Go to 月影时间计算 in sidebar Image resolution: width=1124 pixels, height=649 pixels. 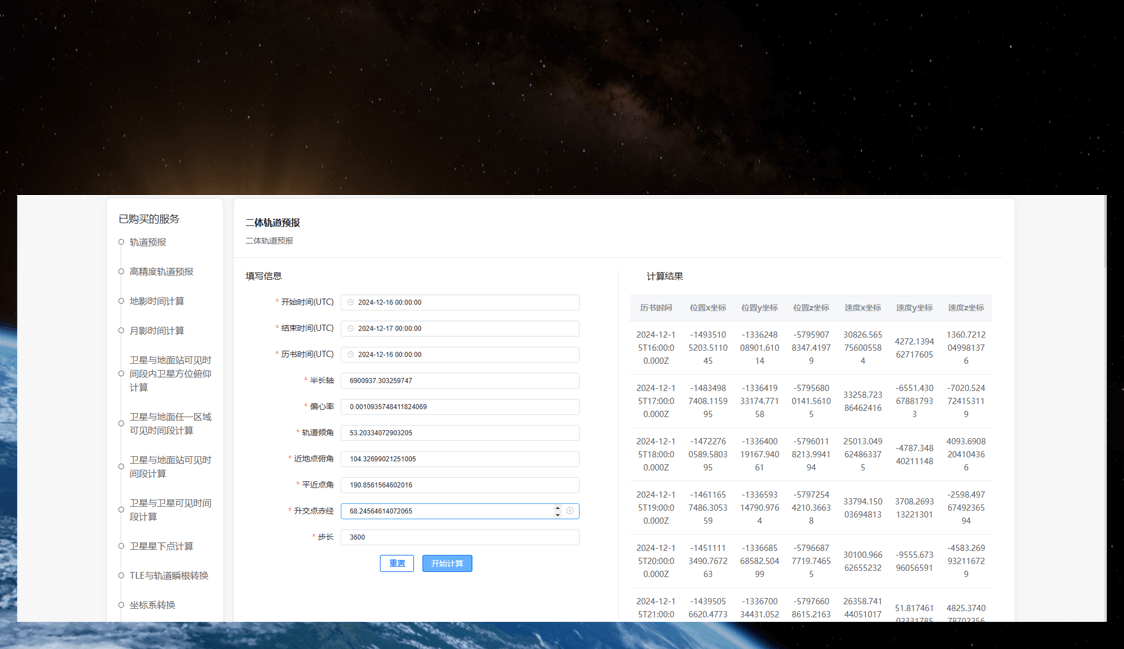pyautogui.click(x=157, y=331)
